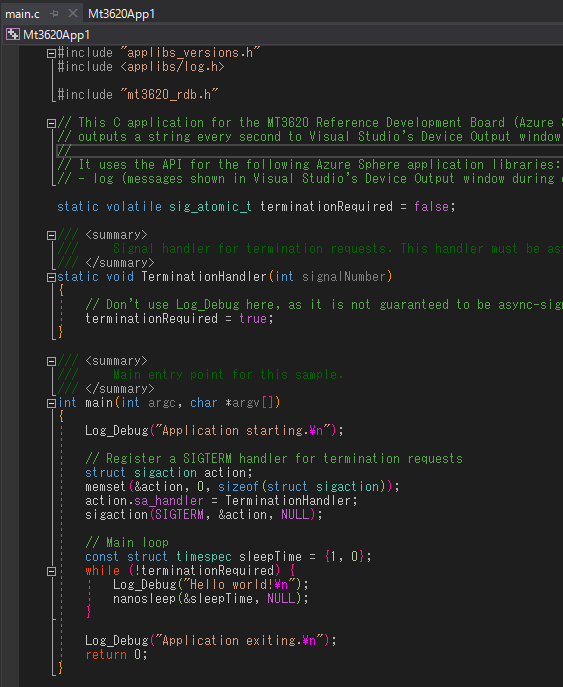The image size is (563, 687).
Task: Click the 'Hello world!' string
Action: click(239, 585)
